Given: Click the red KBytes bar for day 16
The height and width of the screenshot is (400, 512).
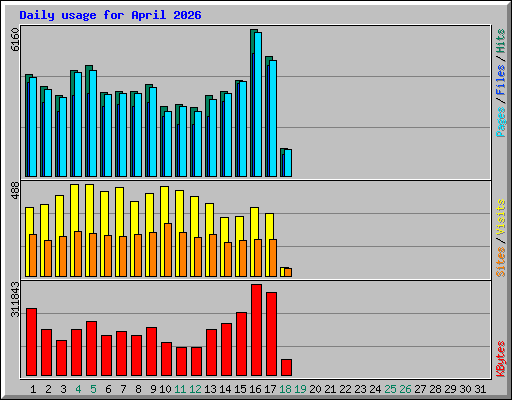Looking at the screenshot, I should click(256, 330).
